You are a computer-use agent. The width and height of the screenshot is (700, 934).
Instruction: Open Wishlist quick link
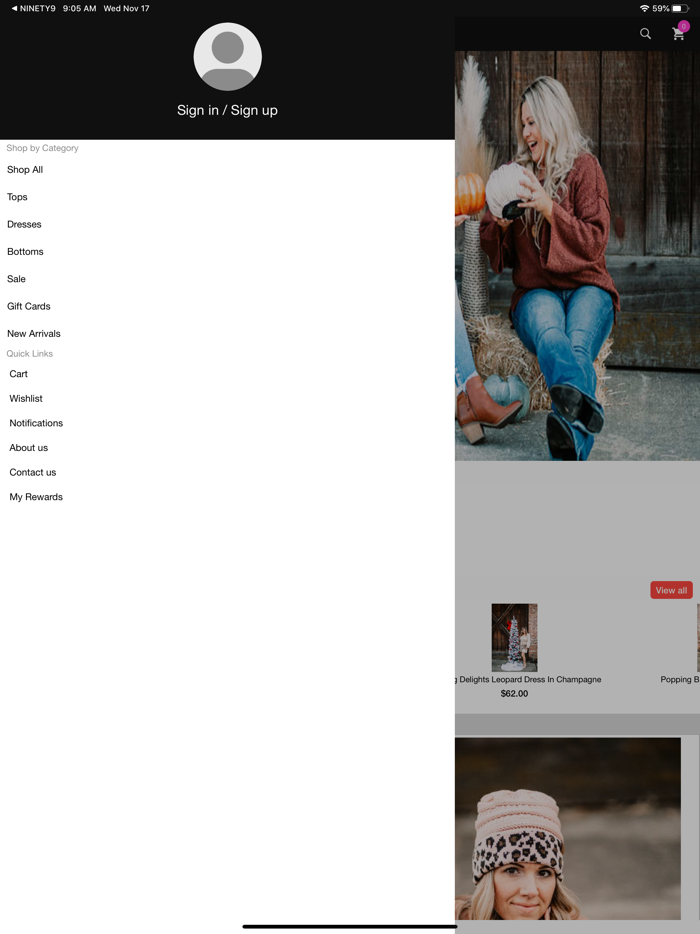click(x=26, y=398)
